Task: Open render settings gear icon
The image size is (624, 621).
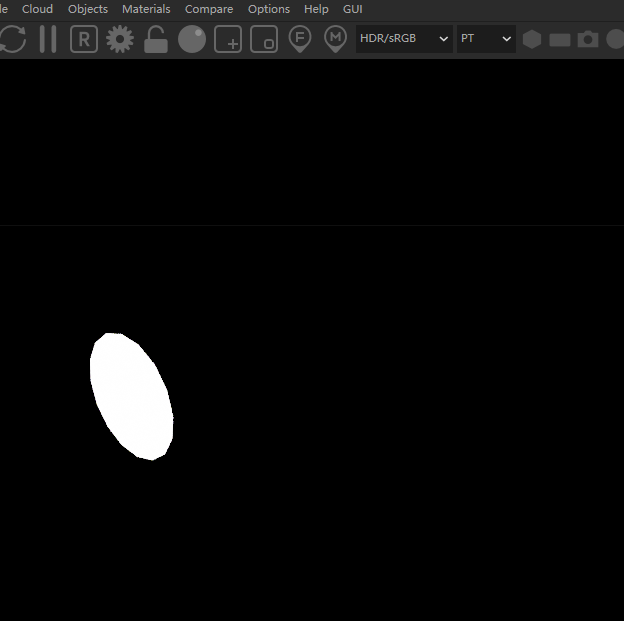Action: tap(120, 39)
